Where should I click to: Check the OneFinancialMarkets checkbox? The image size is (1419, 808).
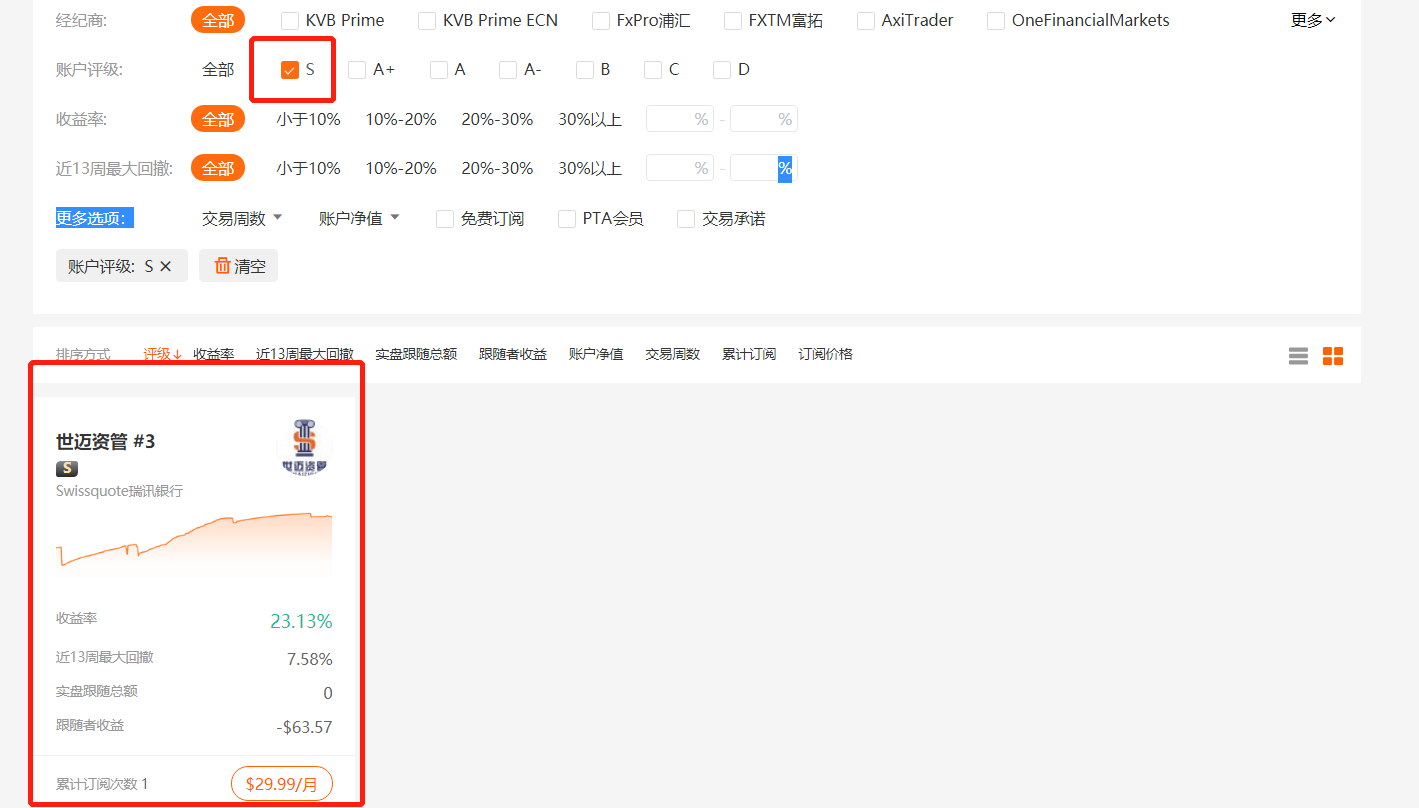click(996, 21)
